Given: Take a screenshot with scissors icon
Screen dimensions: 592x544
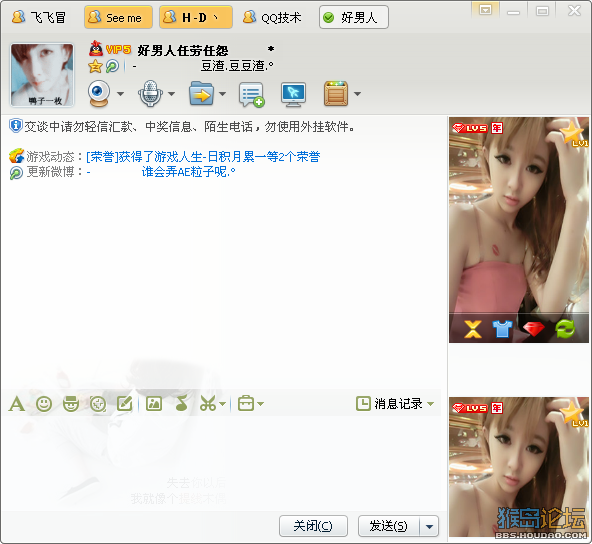Looking at the screenshot, I should point(208,404).
